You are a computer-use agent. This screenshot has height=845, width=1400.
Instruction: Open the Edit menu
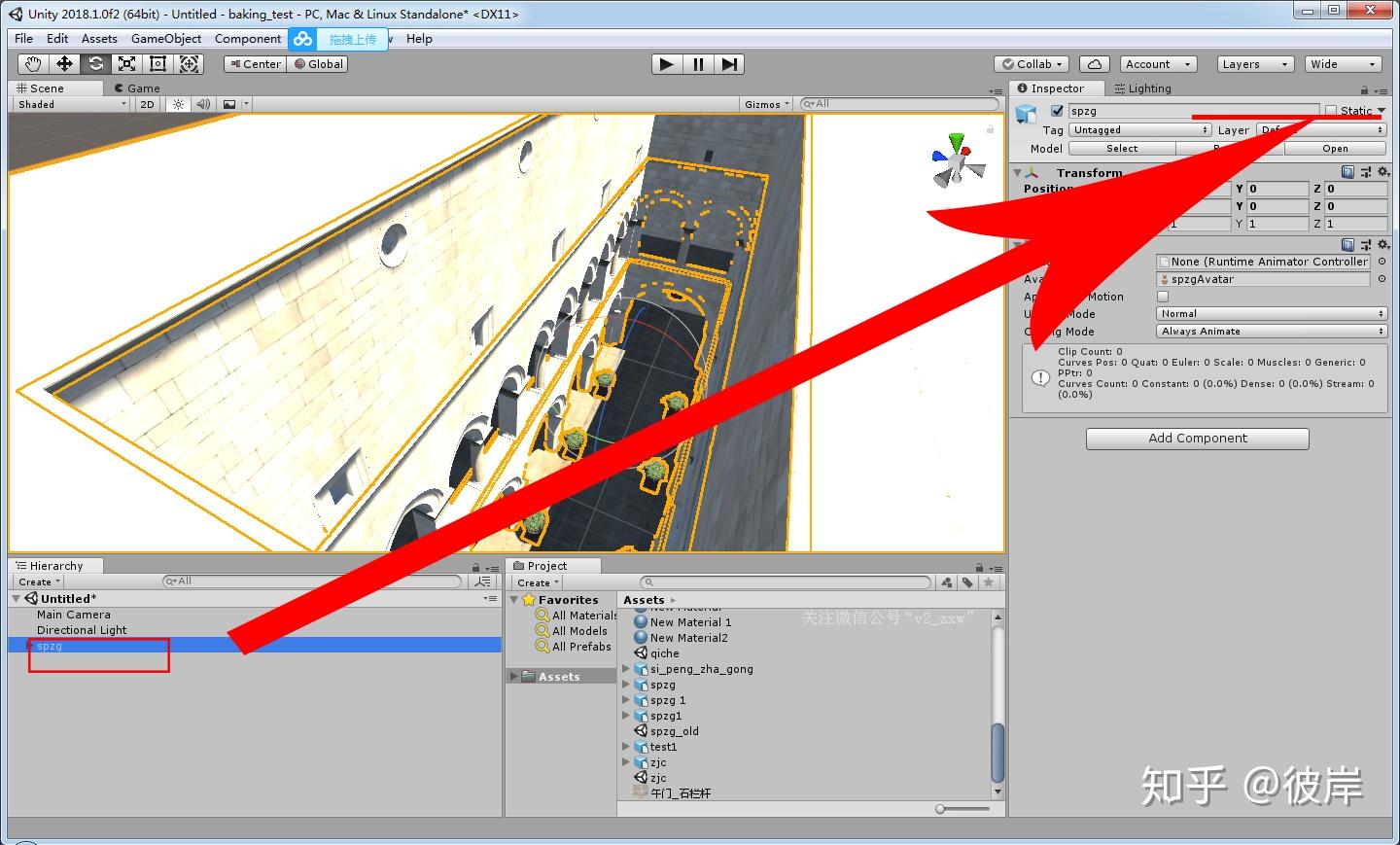(x=57, y=39)
